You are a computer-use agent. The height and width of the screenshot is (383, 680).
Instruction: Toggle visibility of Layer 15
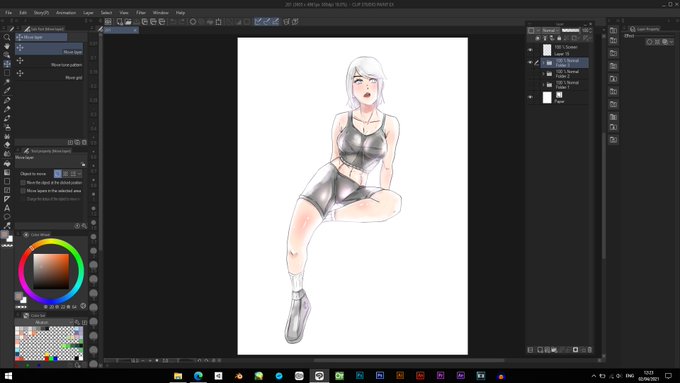coord(530,50)
